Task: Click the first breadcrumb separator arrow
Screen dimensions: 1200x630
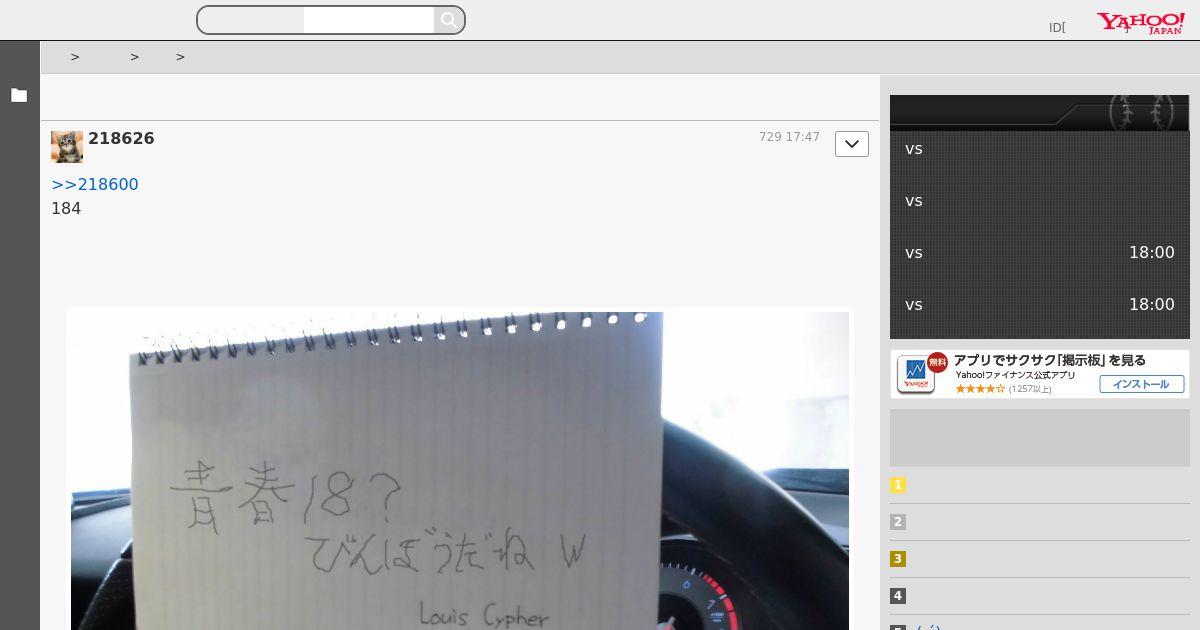Action: (x=75, y=57)
